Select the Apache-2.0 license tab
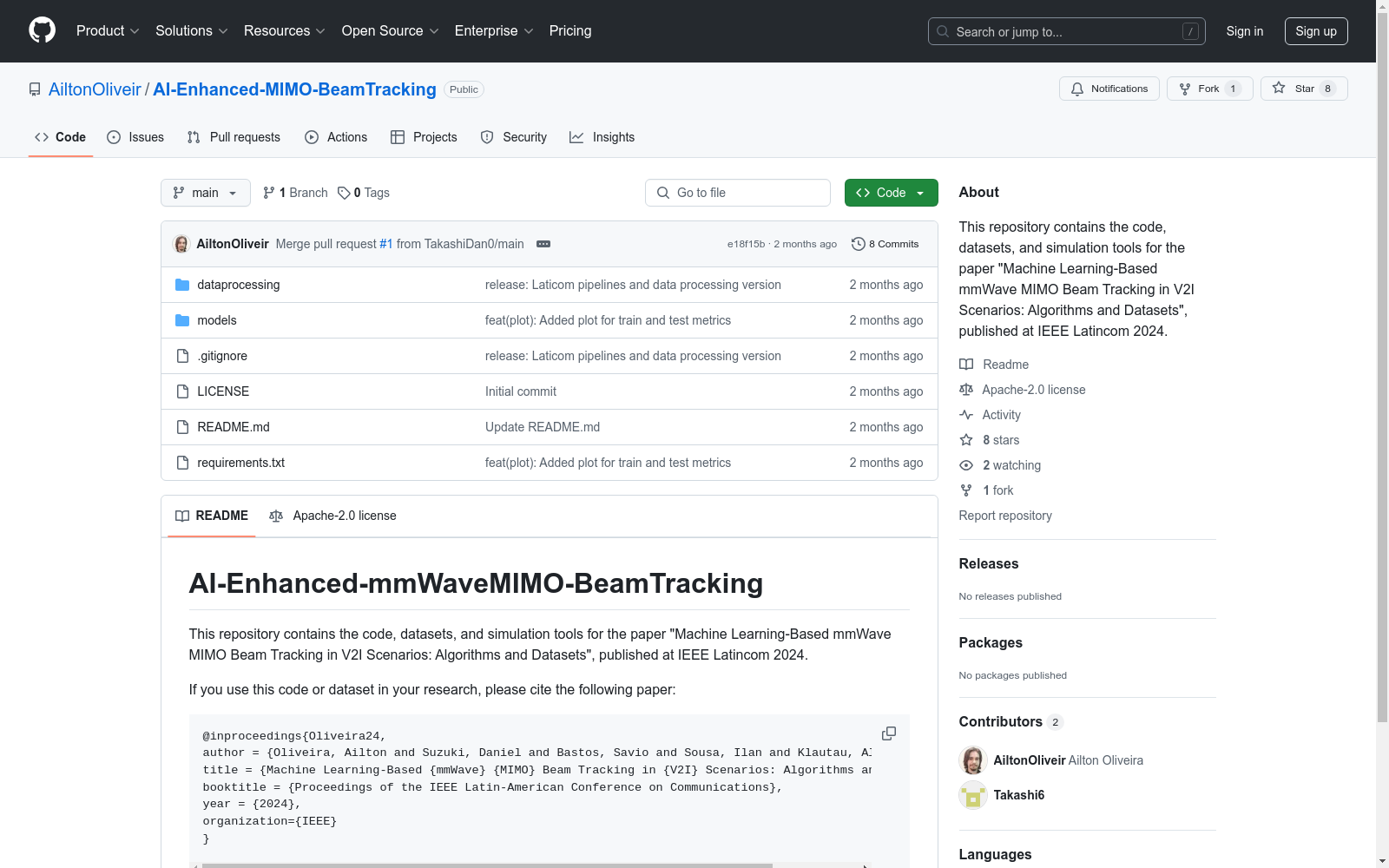The width and height of the screenshot is (1389, 868). click(333, 516)
